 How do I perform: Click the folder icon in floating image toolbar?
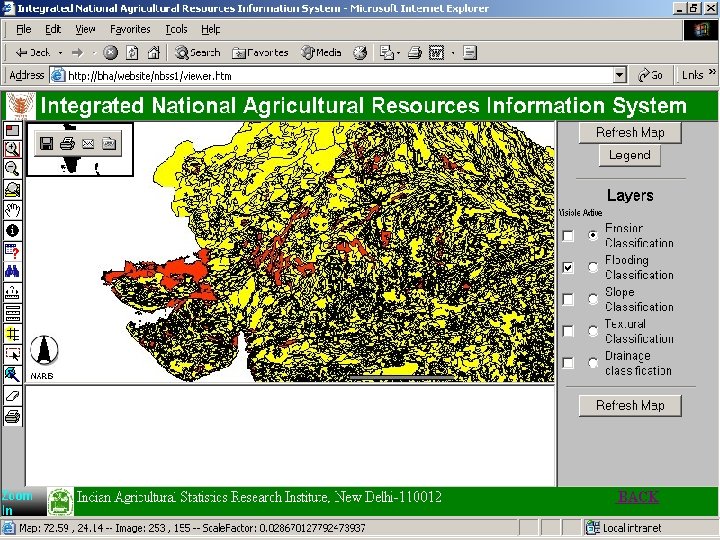point(109,144)
